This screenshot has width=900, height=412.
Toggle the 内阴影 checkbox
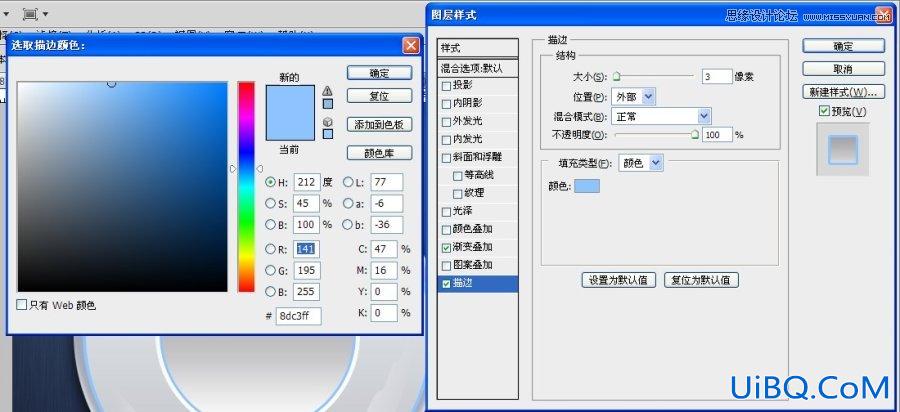pyautogui.click(x=447, y=104)
